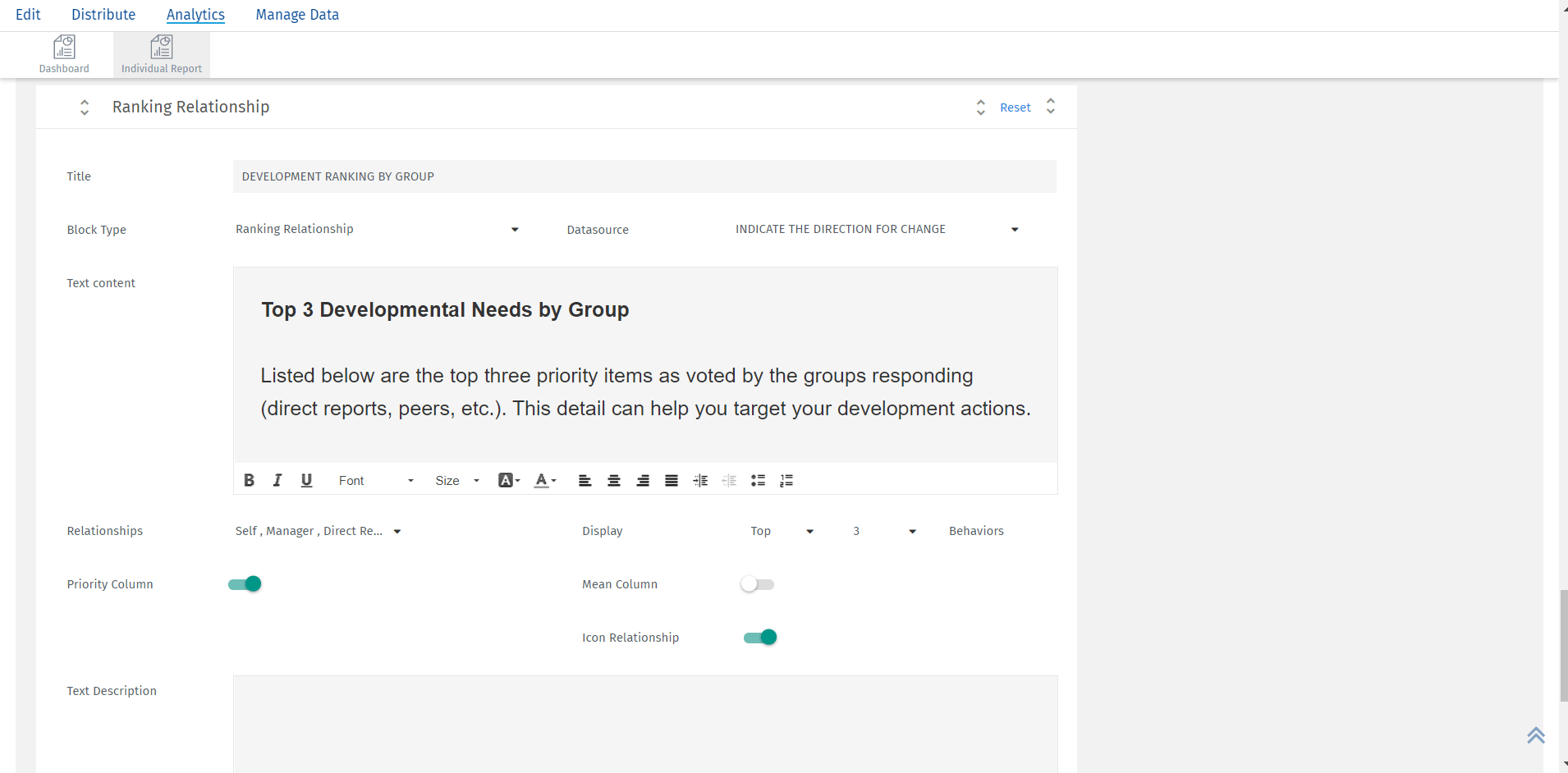Viewport: 1568px width, 773px height.
Task: Apply justified text alignment
Action: pyautogui.click(x=671, y=480)
